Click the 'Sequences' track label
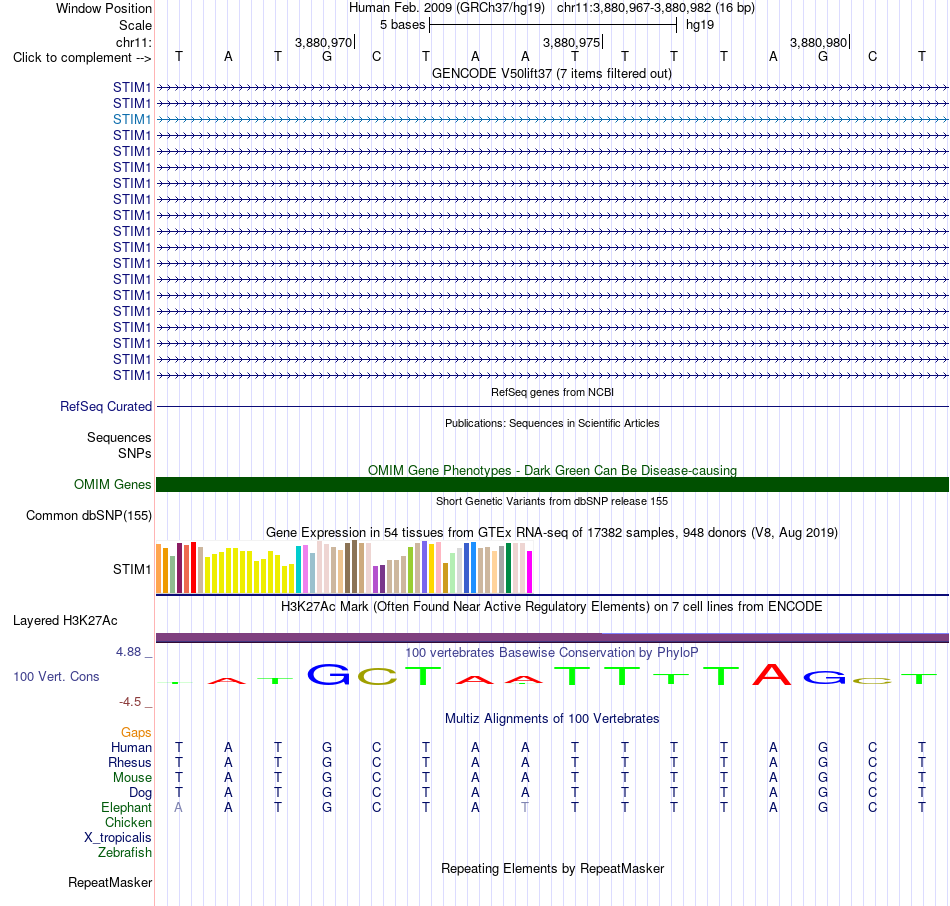The height and width of the screenshot is (906, 950). (119, 438)
